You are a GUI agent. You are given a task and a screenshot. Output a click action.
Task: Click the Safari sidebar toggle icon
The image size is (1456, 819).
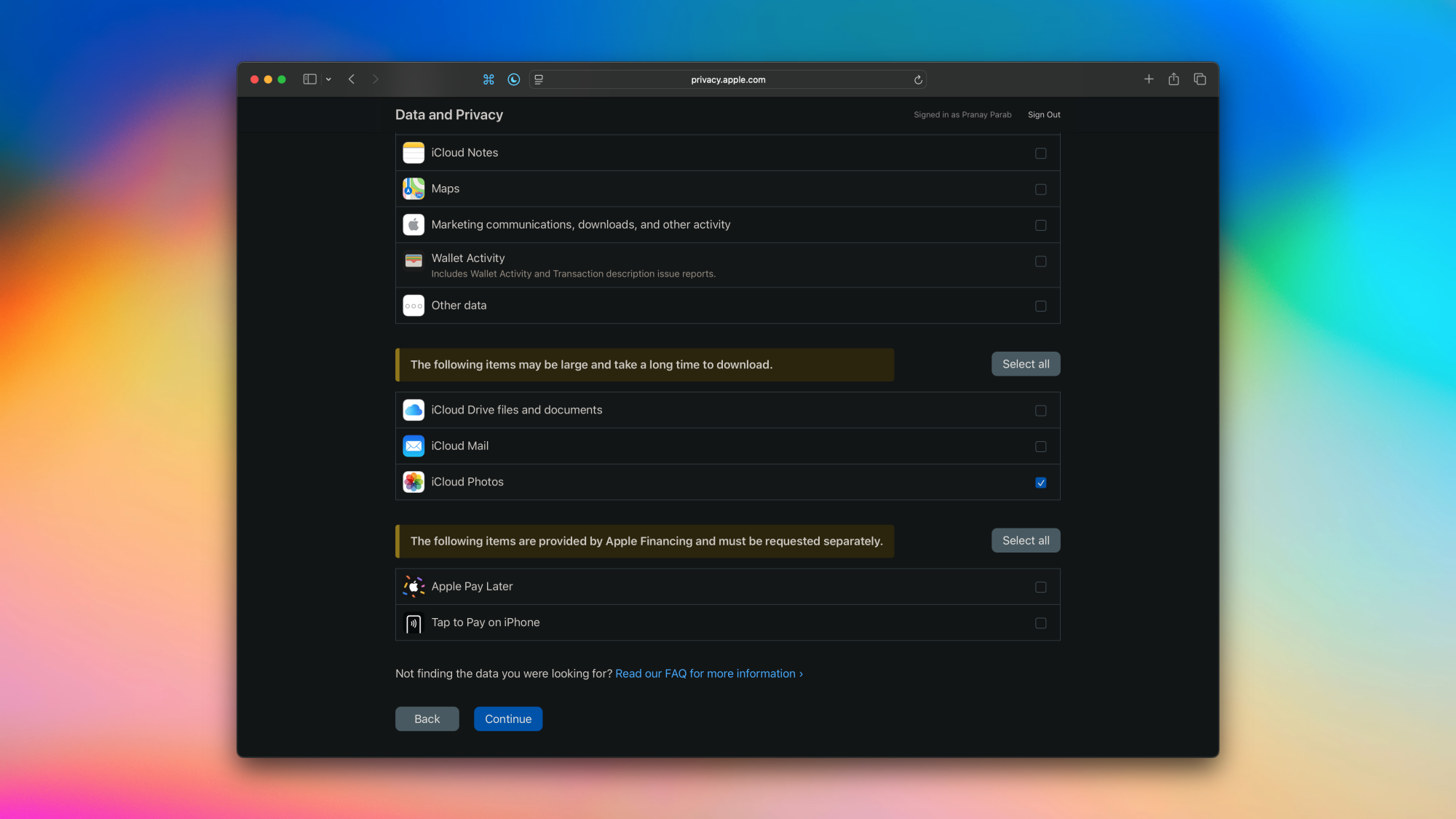309,79
